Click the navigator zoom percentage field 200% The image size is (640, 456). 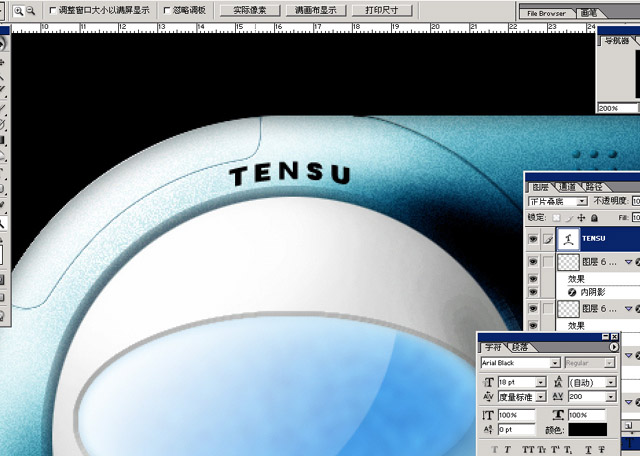pos(617,108)
